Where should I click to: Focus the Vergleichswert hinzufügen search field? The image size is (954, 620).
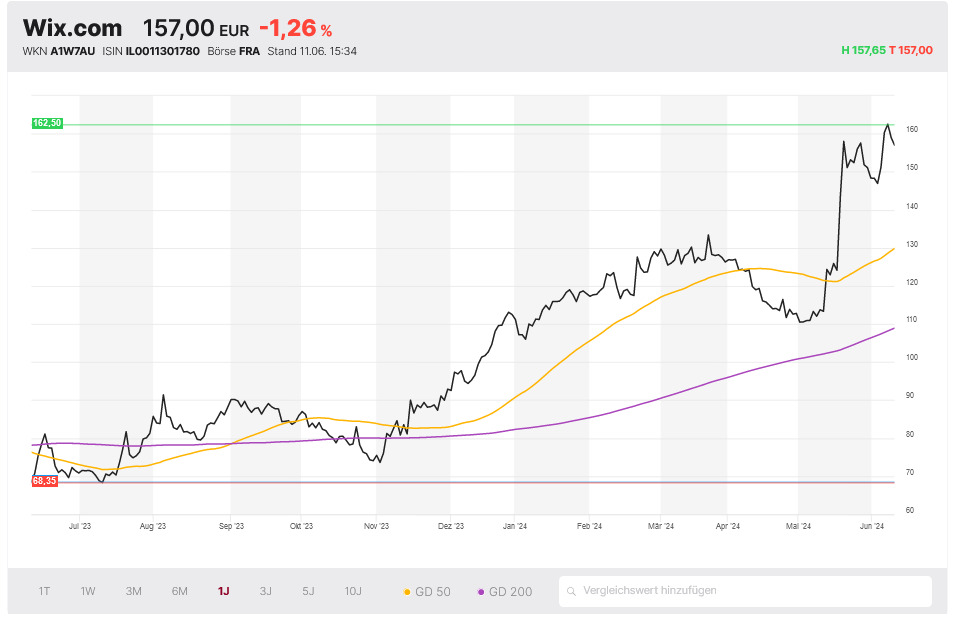coord(745,591)
